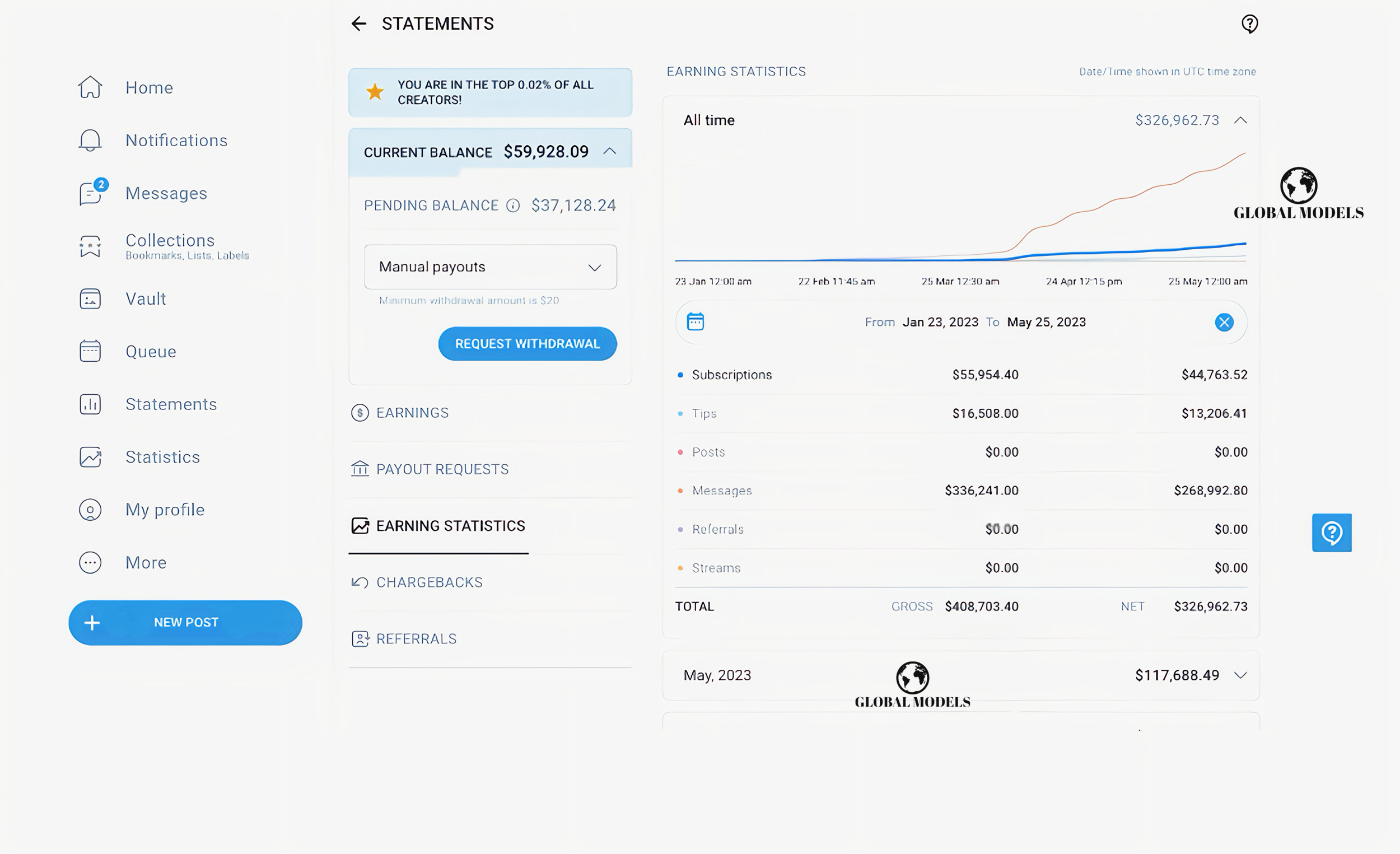
Task: Collapse the Current Balance panel
Action: click(610, 151)
